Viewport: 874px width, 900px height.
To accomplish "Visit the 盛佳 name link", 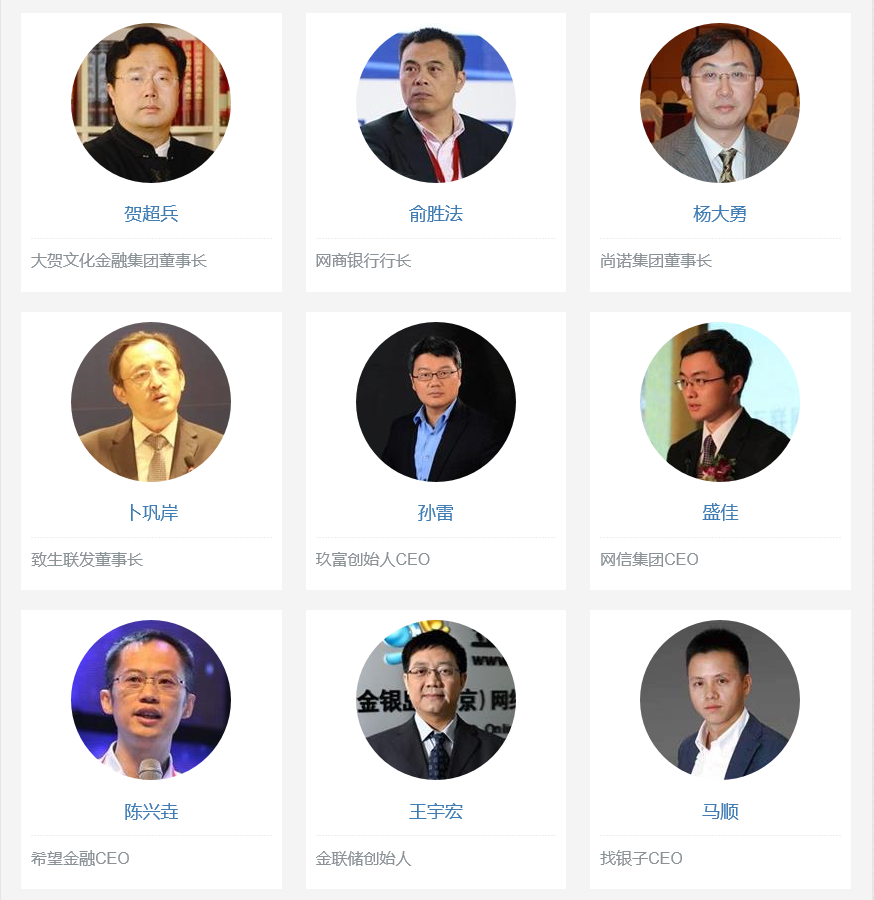I will [x=720, y=513].
